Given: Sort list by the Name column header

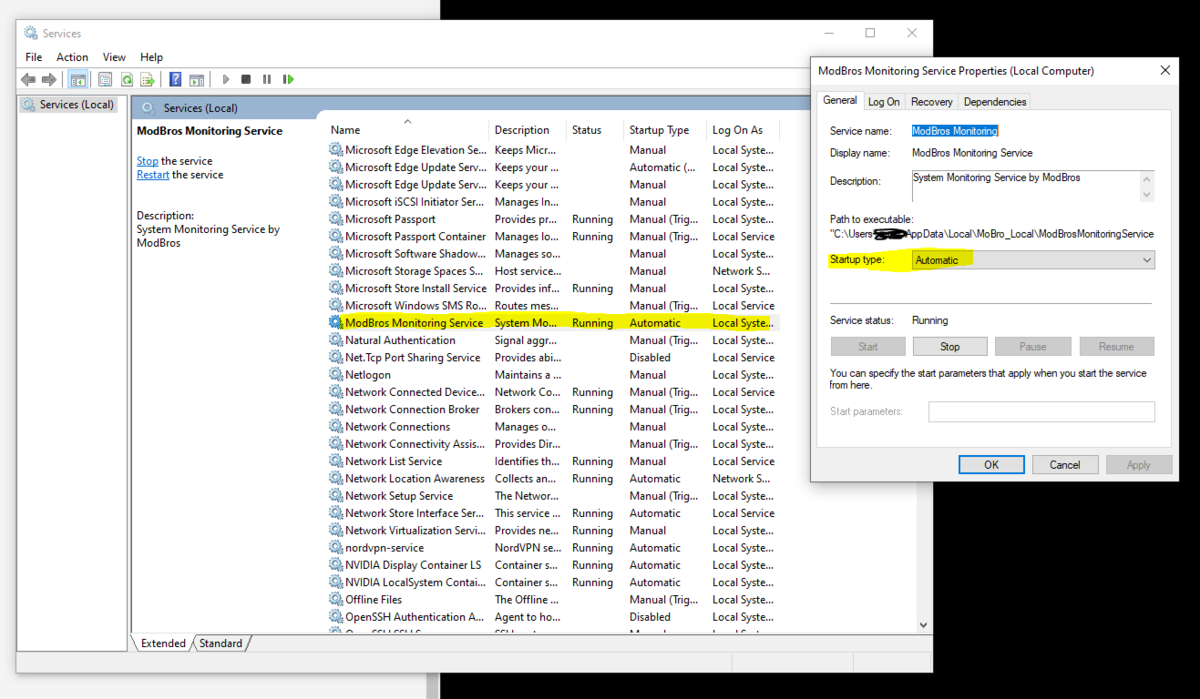Looking at the screenshot, I should pyautogui.click(x=407, y=130).
